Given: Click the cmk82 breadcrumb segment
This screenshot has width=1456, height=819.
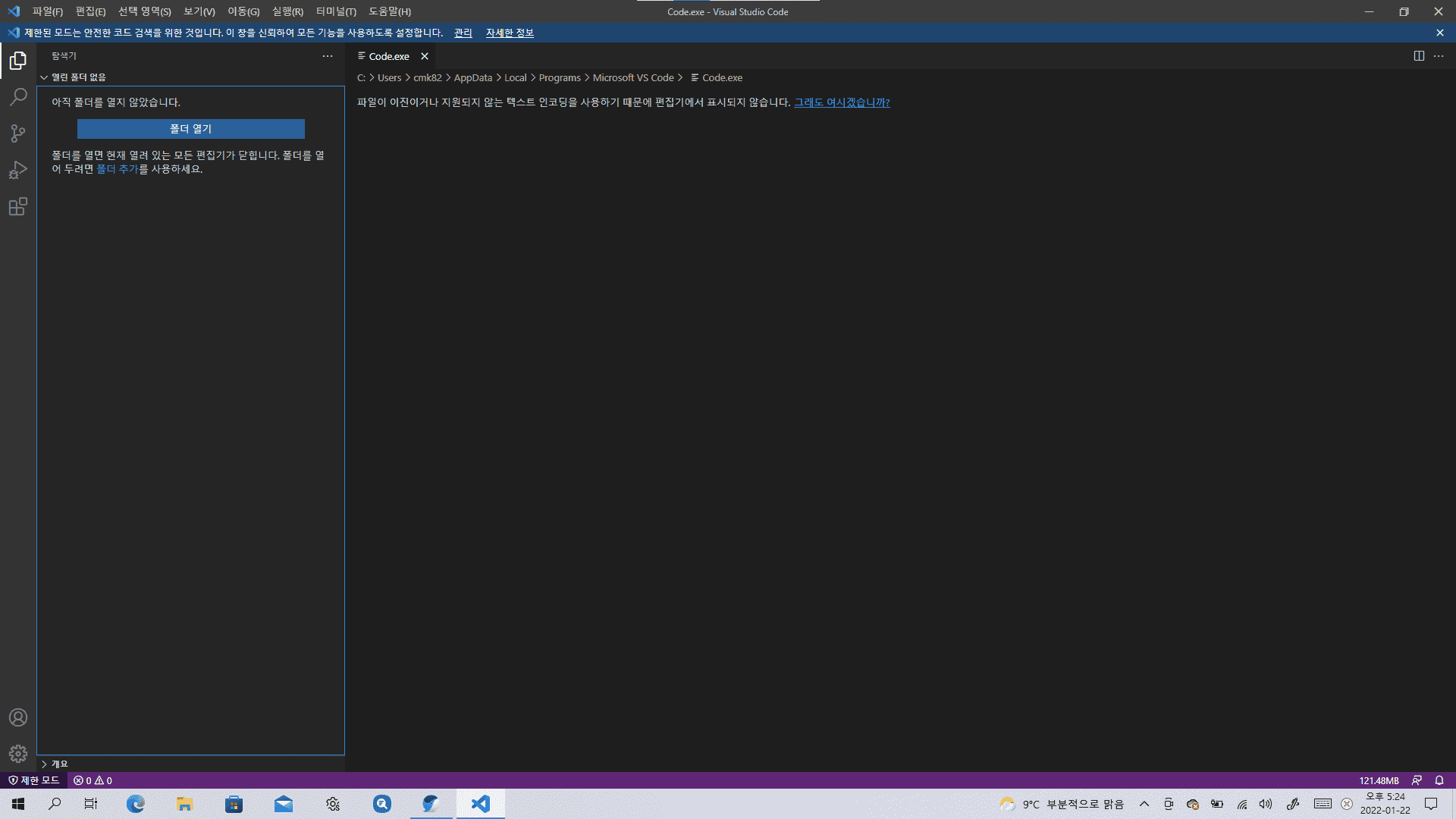Looking at the screenshot, I should 427,77.
